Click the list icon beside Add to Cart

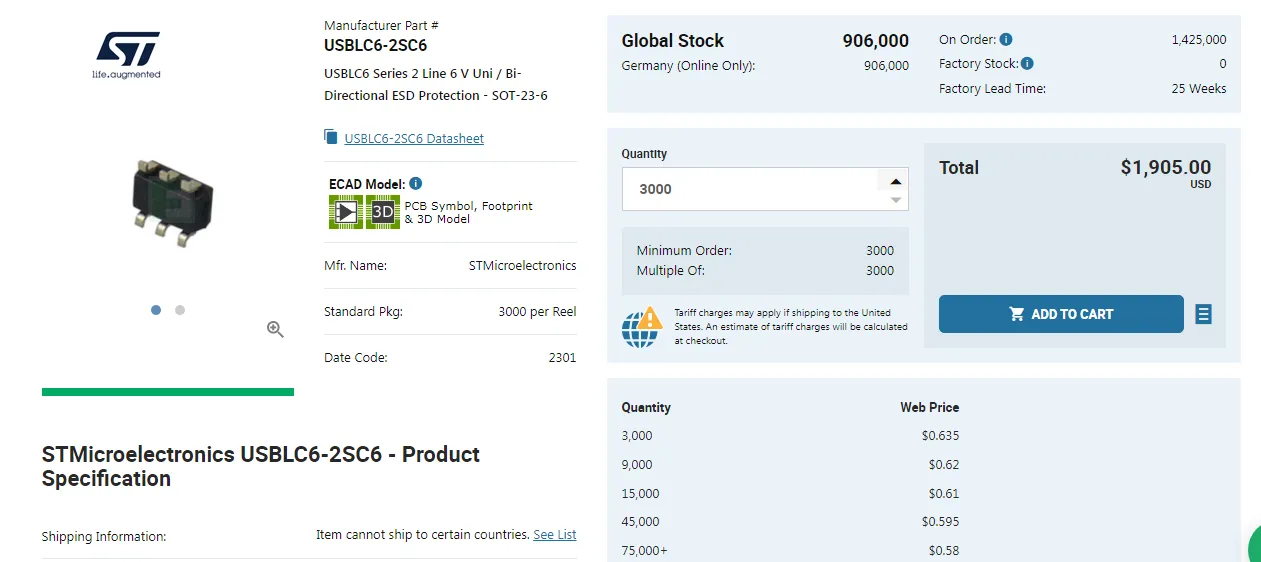pos(1203,314)
